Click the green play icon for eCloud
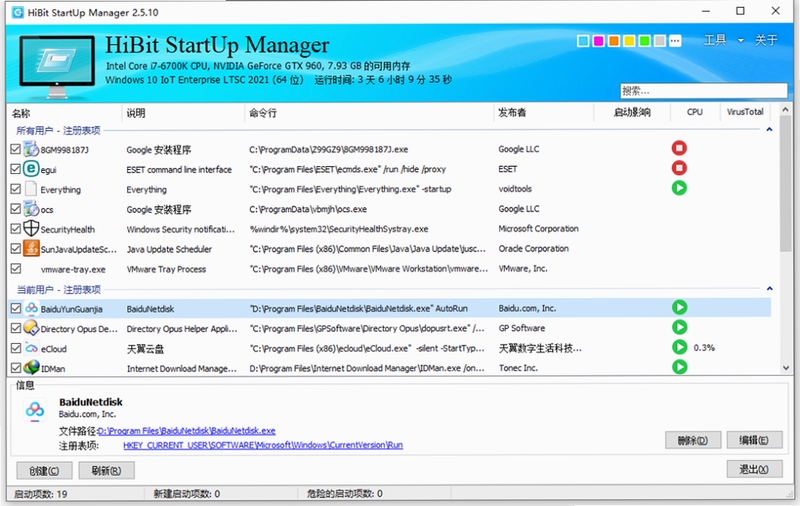 click(679, 347)
